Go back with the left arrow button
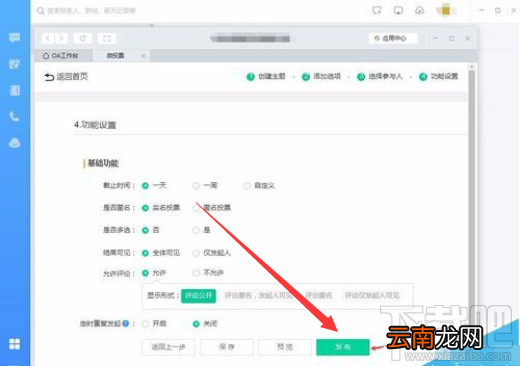The image size is (520, 366). (x=48, y=38)
